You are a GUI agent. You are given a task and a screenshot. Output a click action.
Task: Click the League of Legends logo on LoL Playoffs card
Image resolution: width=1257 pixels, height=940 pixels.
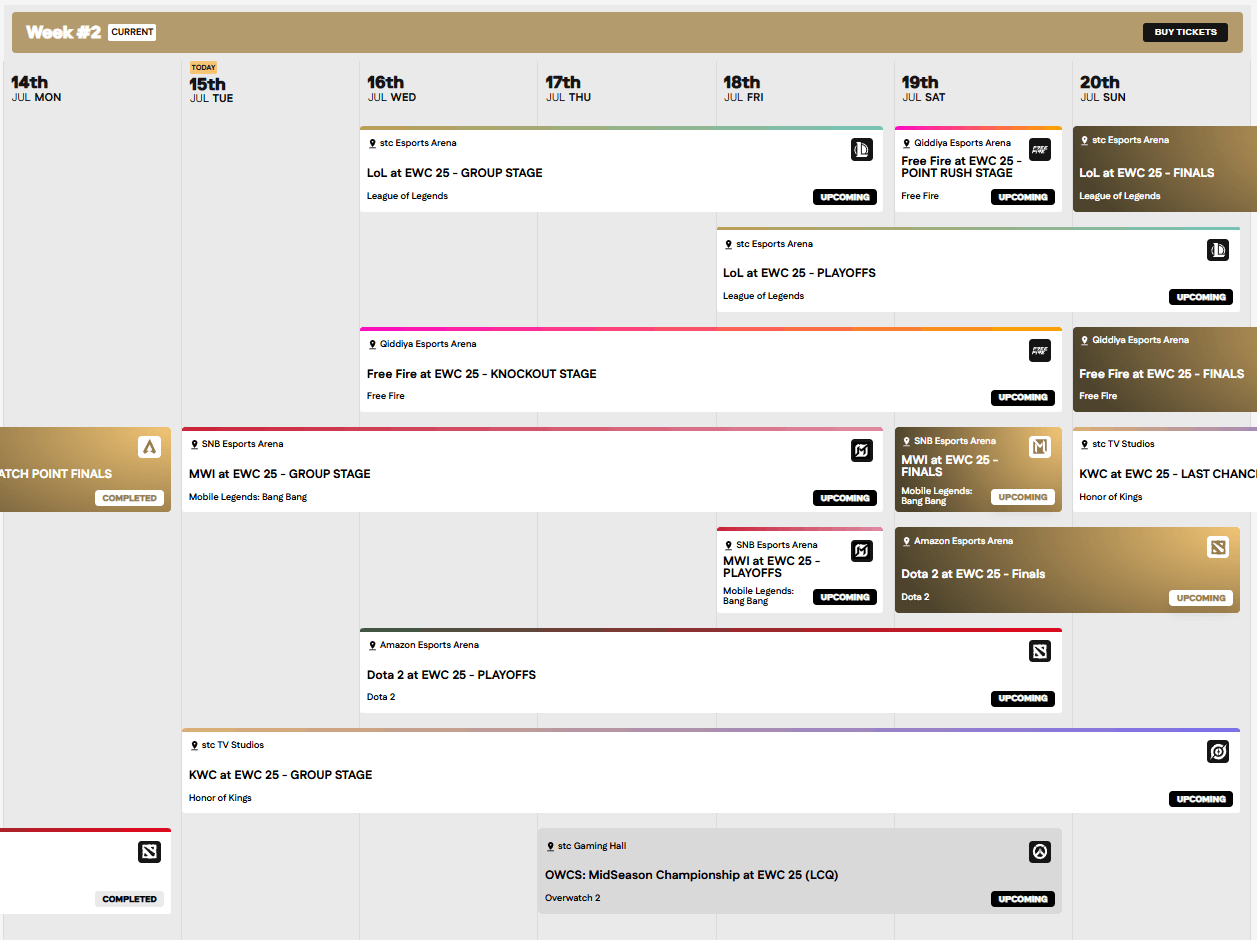(1218, 250)
